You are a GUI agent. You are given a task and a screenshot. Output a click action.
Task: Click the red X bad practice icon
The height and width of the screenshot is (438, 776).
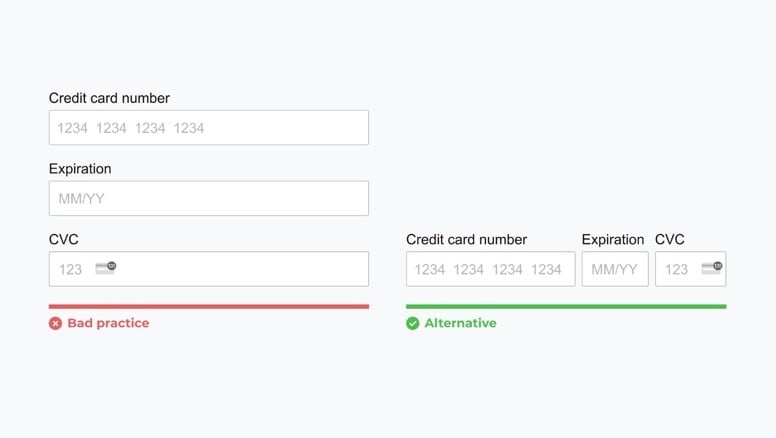pos(55,323)
